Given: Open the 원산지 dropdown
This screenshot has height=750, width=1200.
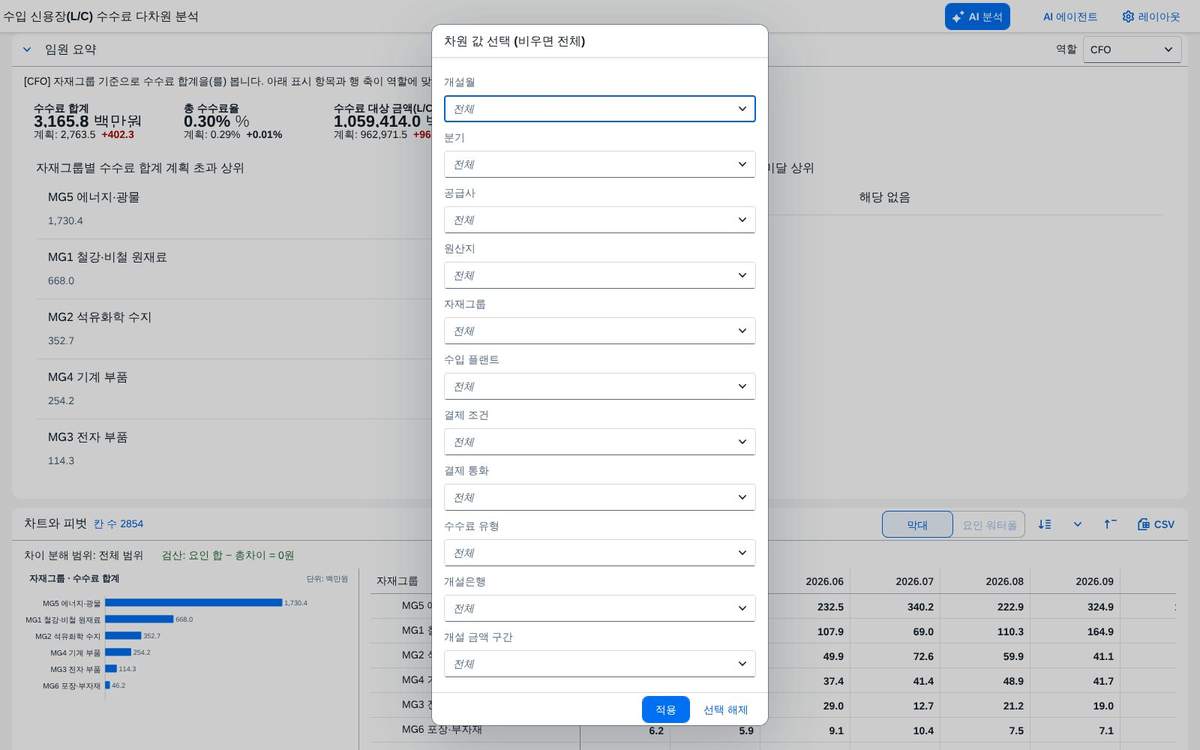Looking at the screenshot, I should point(599,275).
